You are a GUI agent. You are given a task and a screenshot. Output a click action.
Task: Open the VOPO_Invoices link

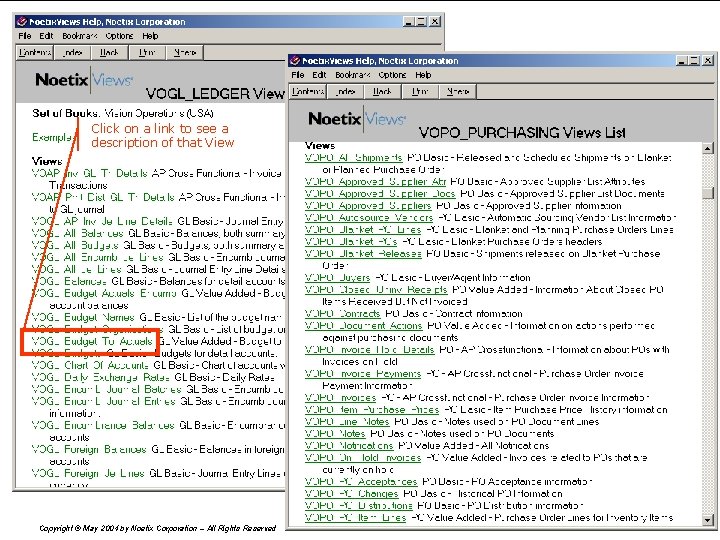340,398
